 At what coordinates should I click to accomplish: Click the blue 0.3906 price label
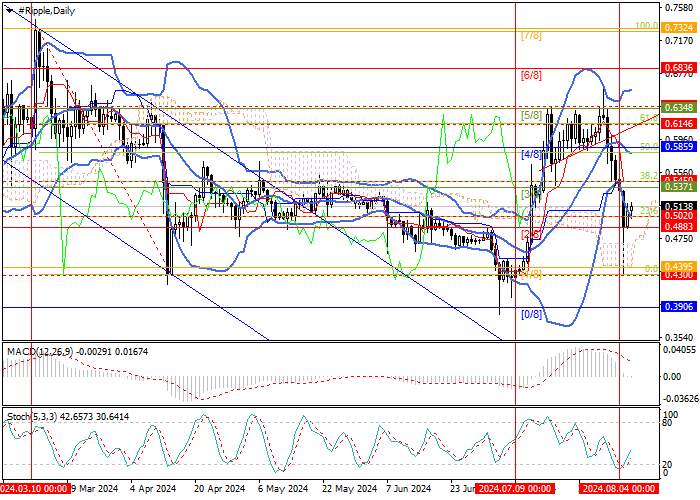(679, 307)
